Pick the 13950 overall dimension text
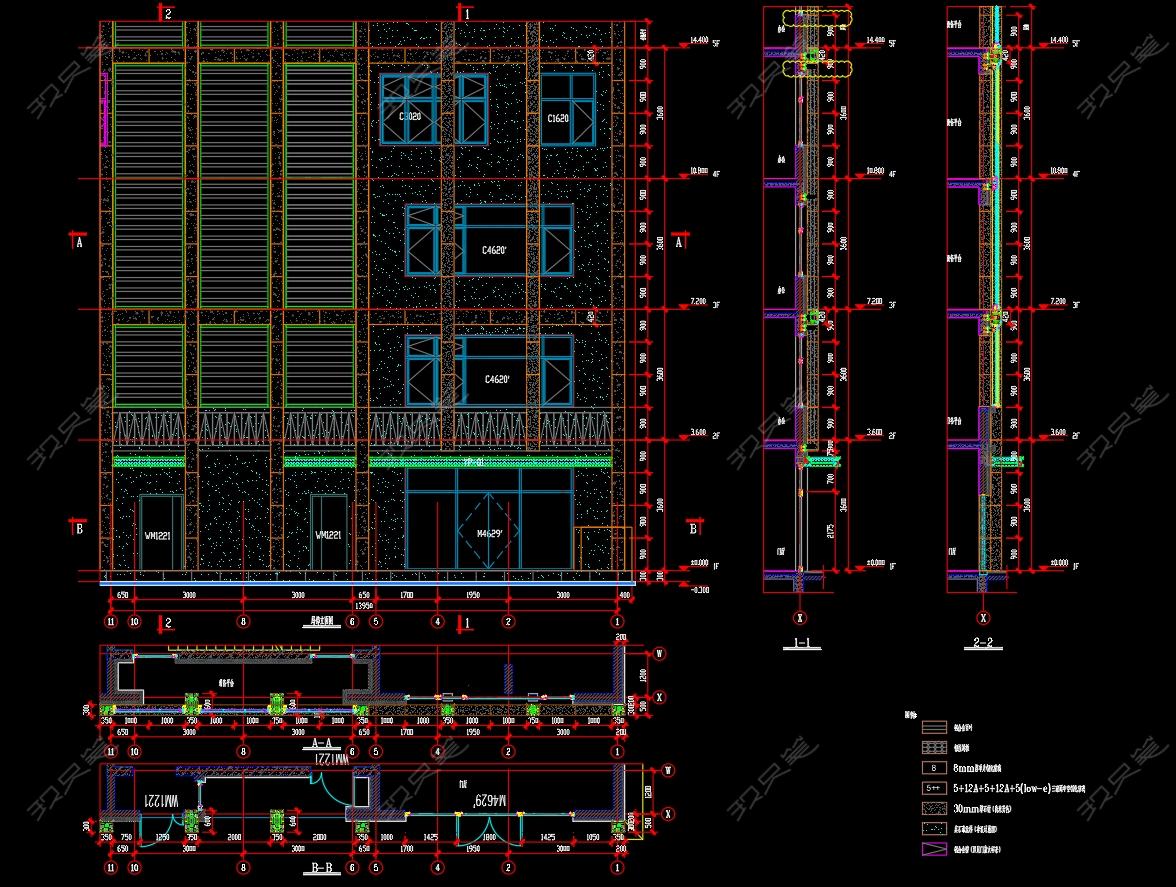Viewport: 1176px width, 887px height. click(364, 605)
